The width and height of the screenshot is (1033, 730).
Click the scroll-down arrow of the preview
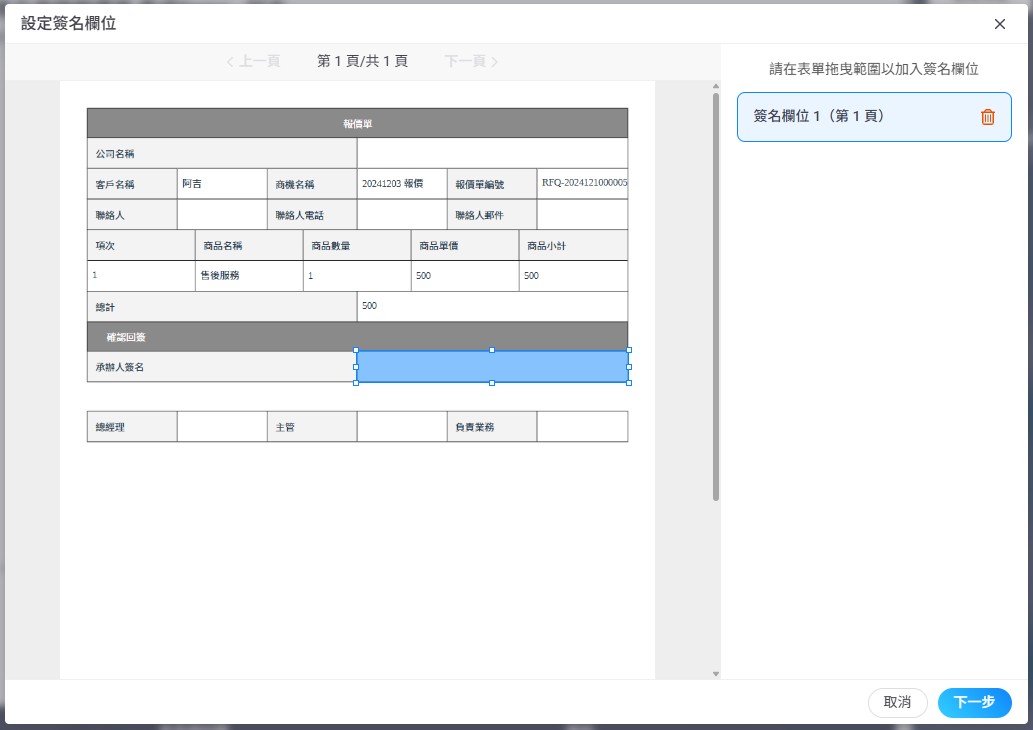[715, 674]
